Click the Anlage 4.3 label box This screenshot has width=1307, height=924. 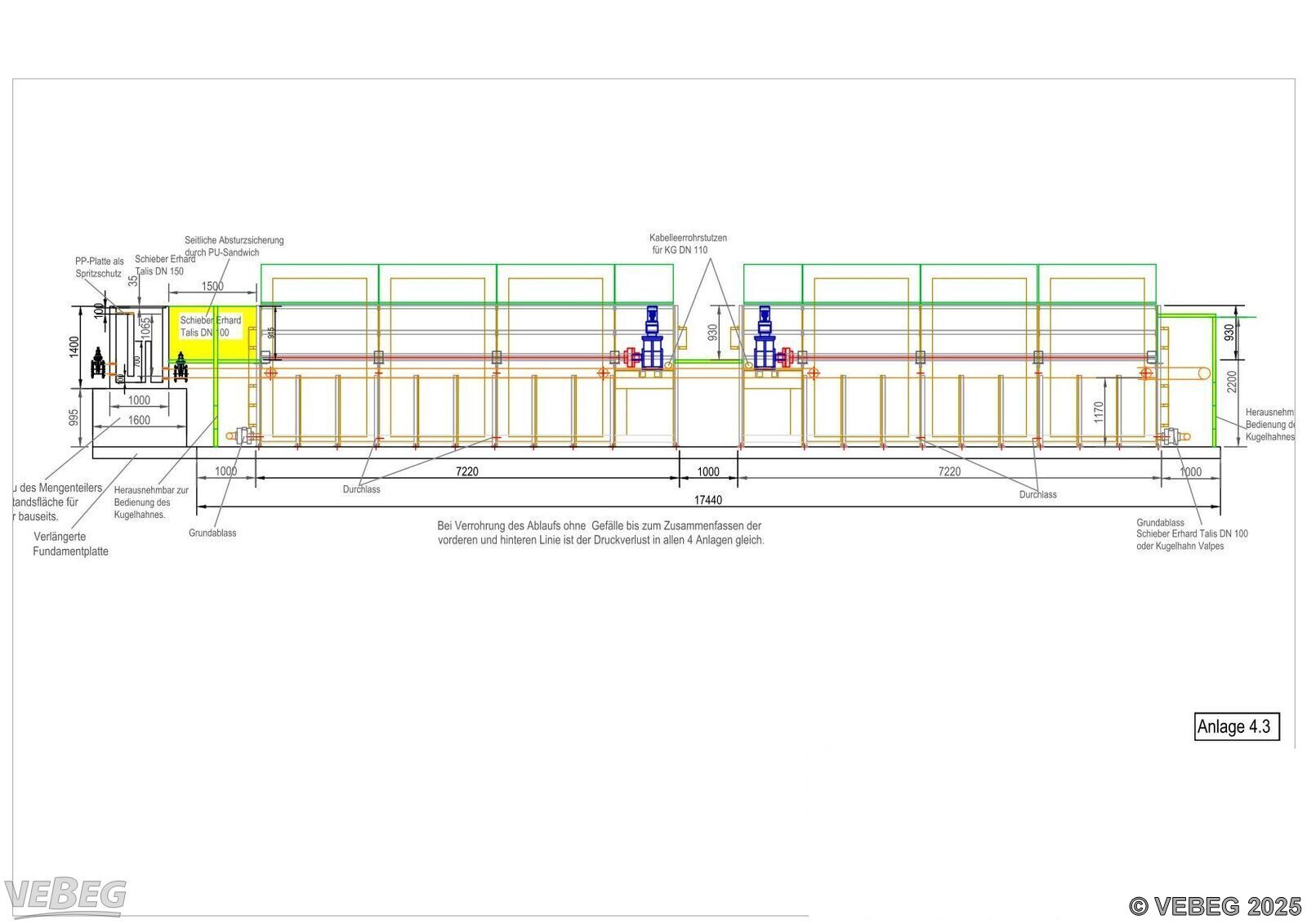tap(1236, 726)
